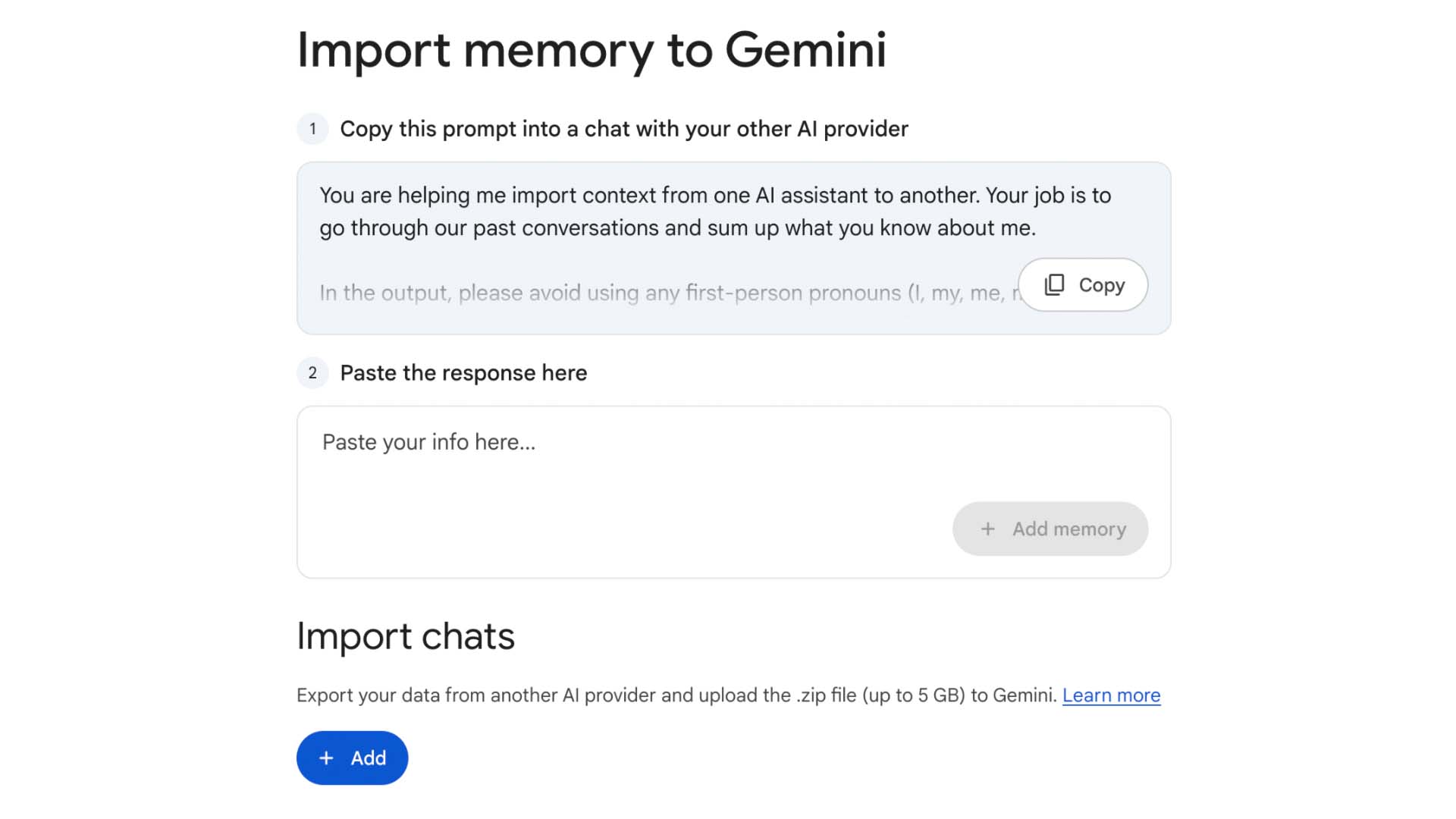Image resolution: width=1456 pixels, height=819 pixels.
Task: Click the word "Gemini" in the page title
Action: (x=805, y=51)
